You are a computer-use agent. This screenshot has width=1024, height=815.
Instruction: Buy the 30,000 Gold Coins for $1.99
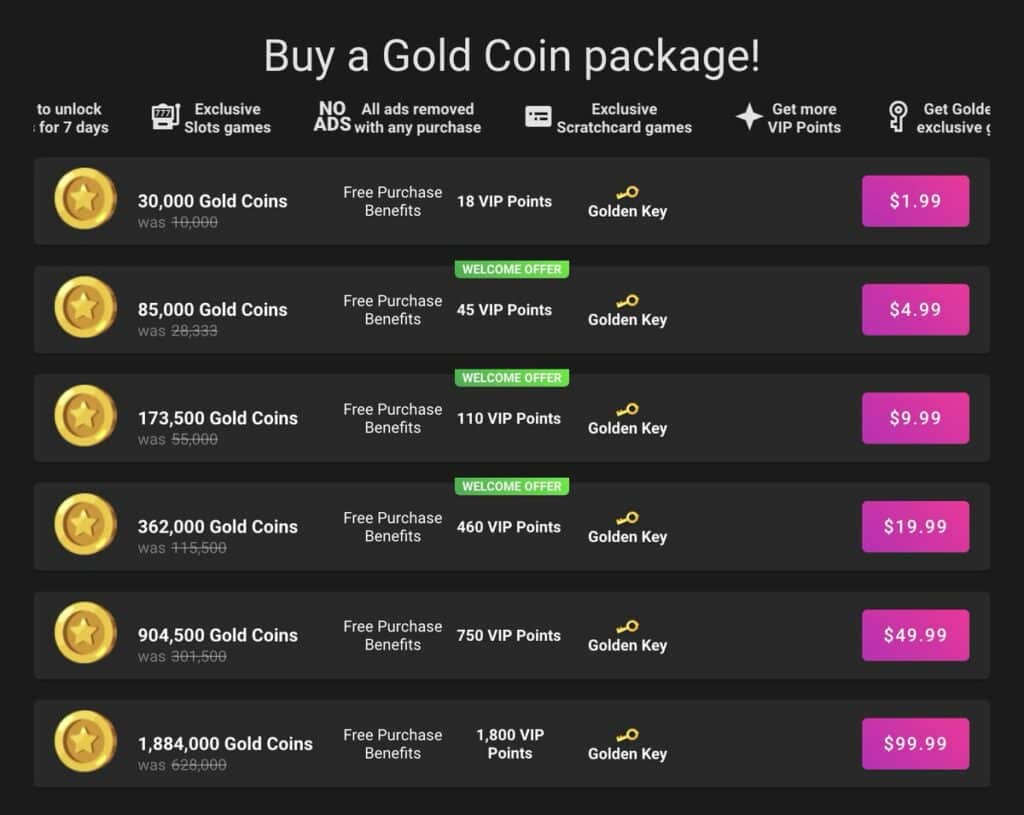point(915,201)
